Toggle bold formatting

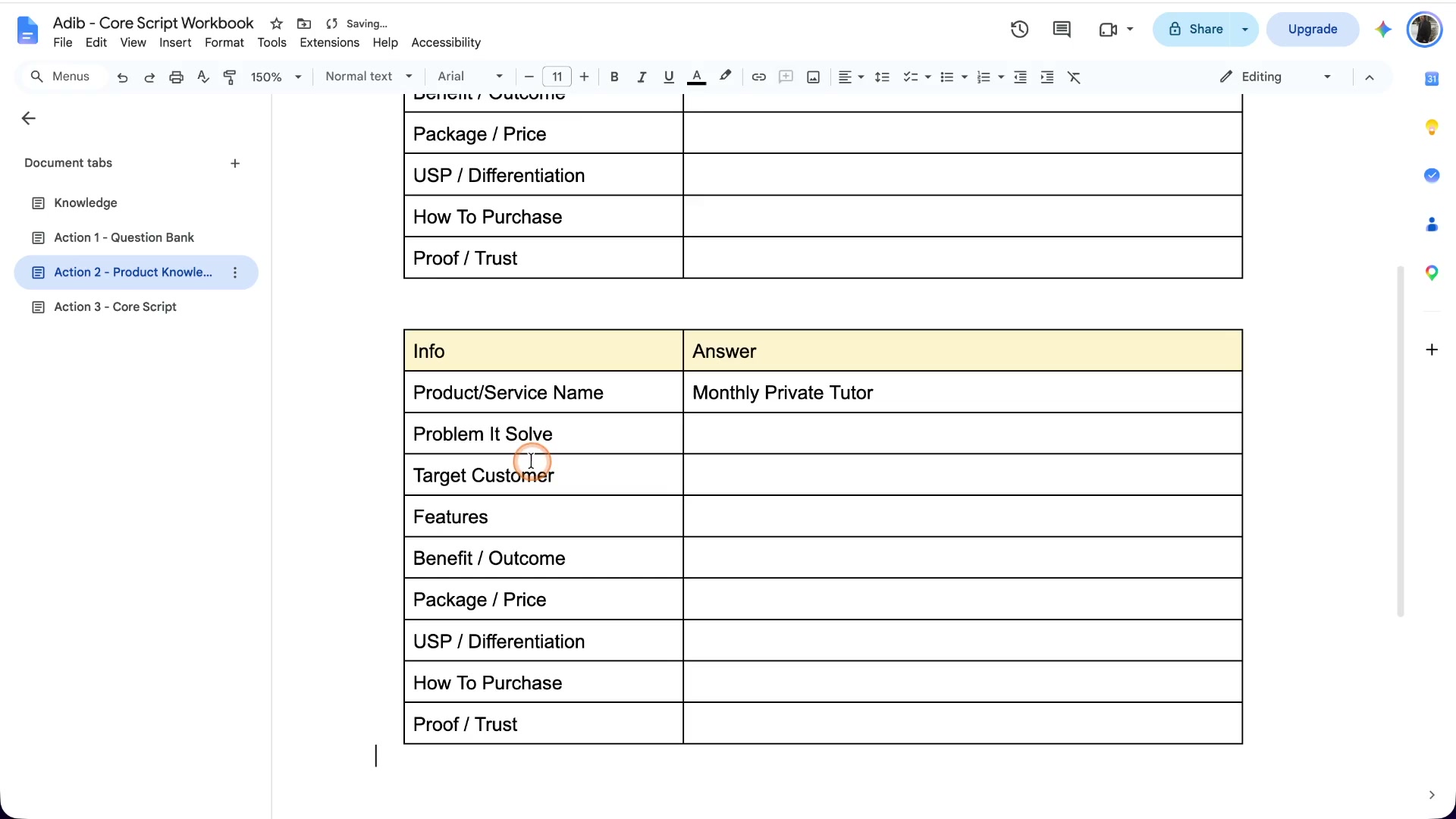pos(614,77)
